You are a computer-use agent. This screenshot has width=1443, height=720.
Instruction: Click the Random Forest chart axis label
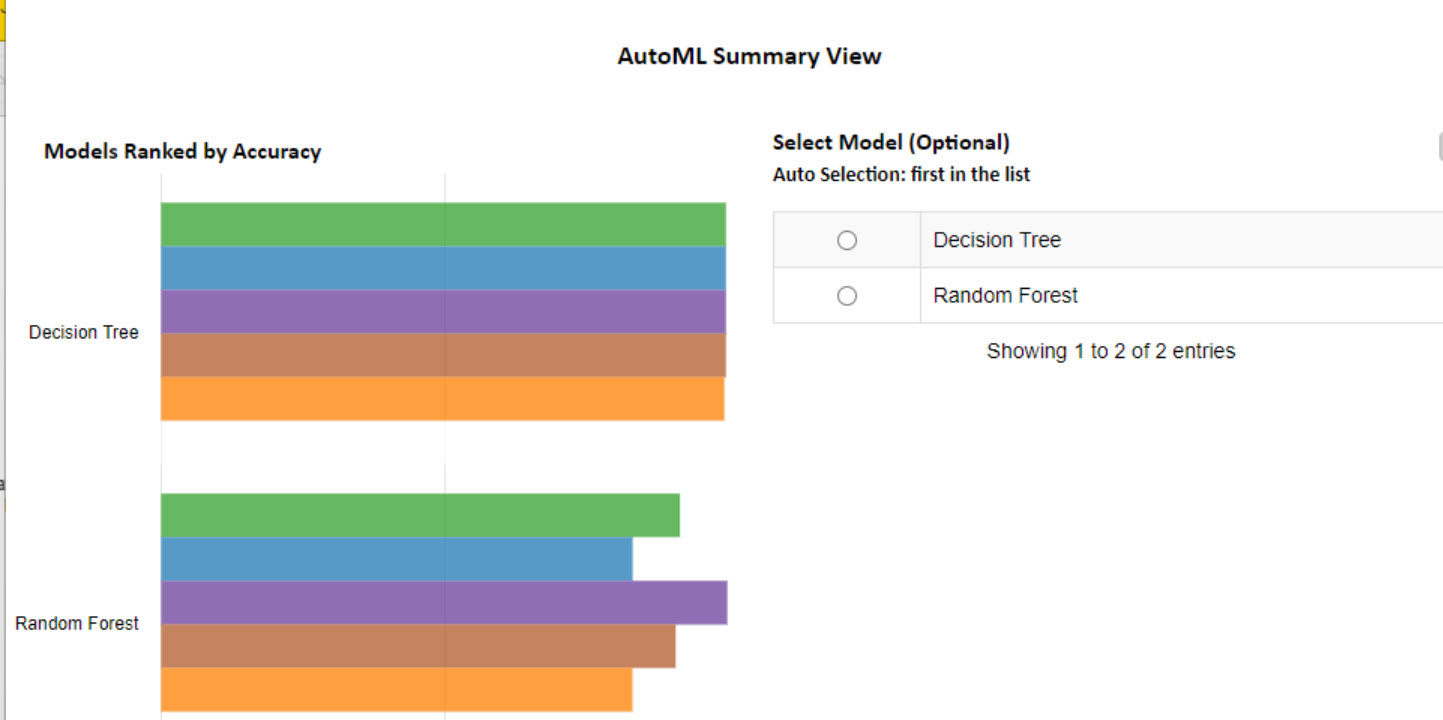pos(77,623)
